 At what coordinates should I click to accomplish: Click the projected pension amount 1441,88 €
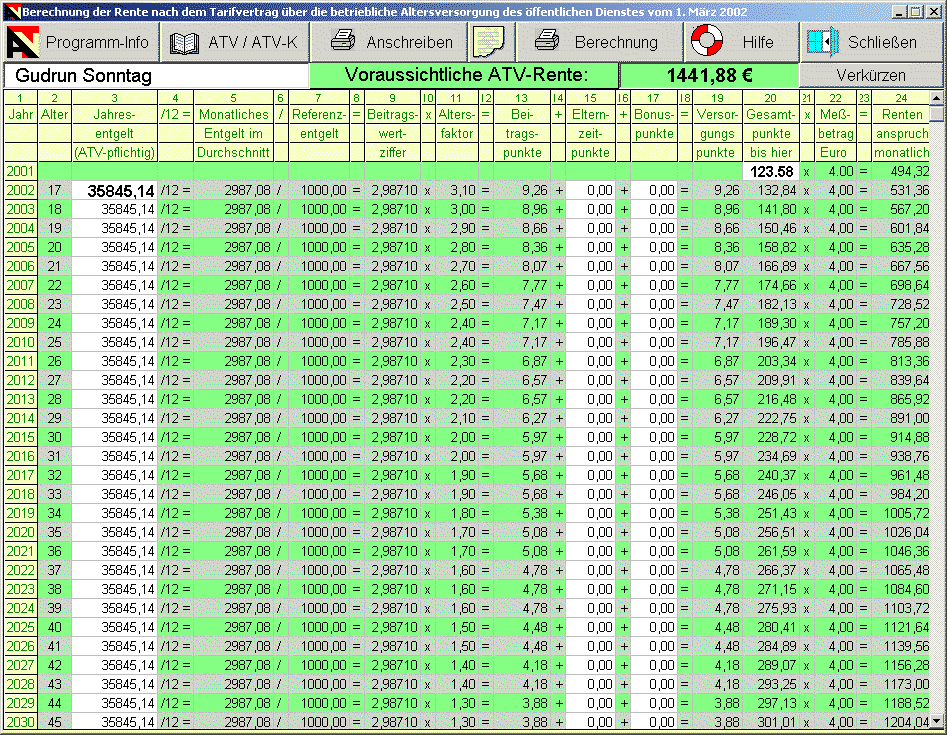click(x=709, y=75)
